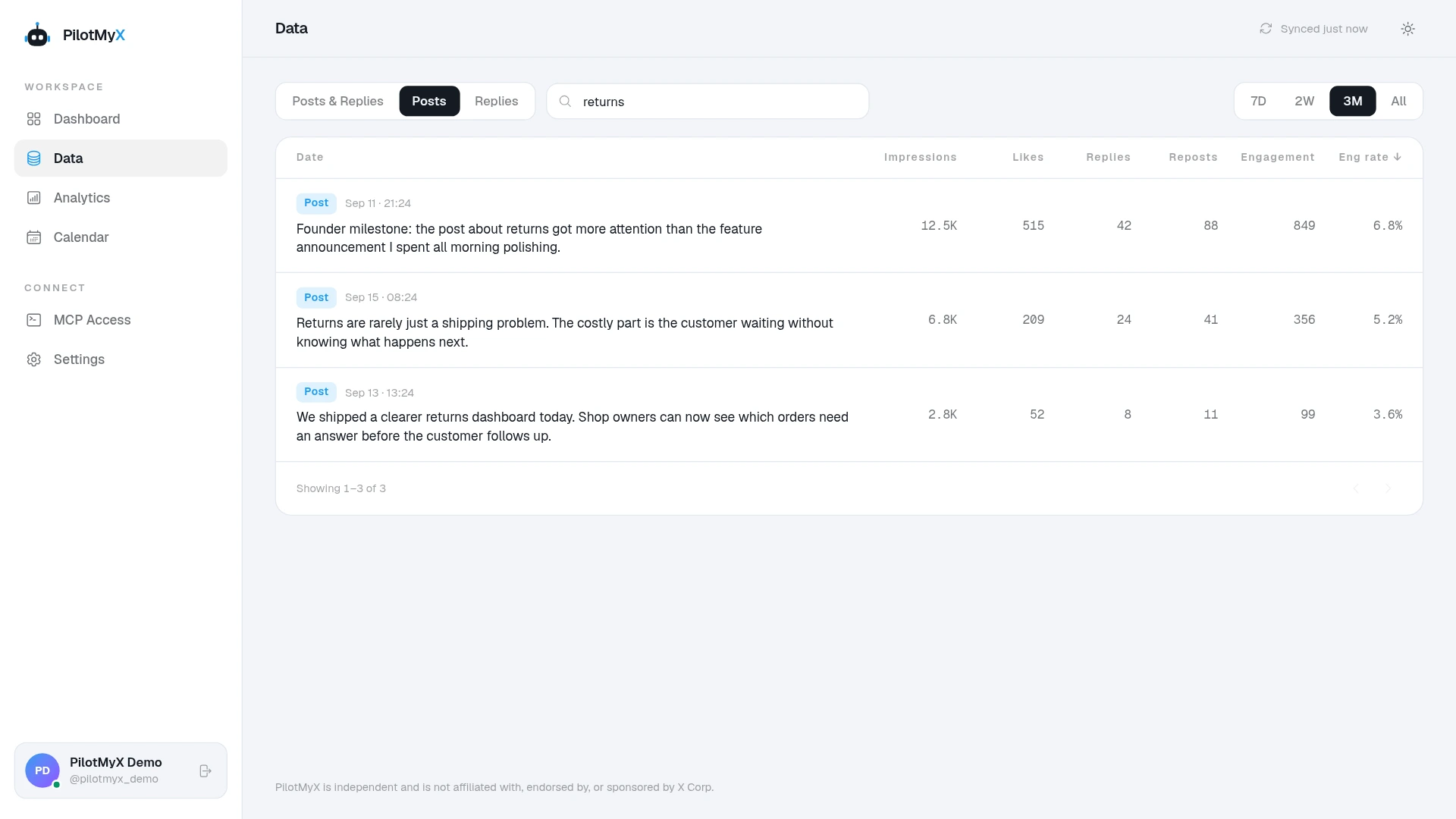1456x819 pixels.
Task: Open the Calendar icon in sidebar
Action: point(34,237)
